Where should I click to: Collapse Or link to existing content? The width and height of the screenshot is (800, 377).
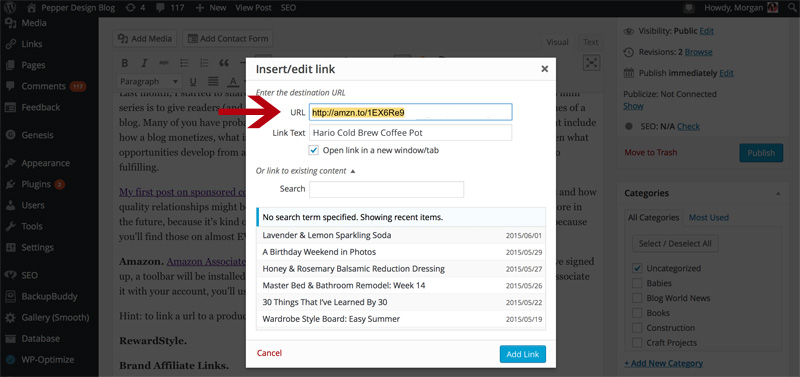(x=306, y=171)
